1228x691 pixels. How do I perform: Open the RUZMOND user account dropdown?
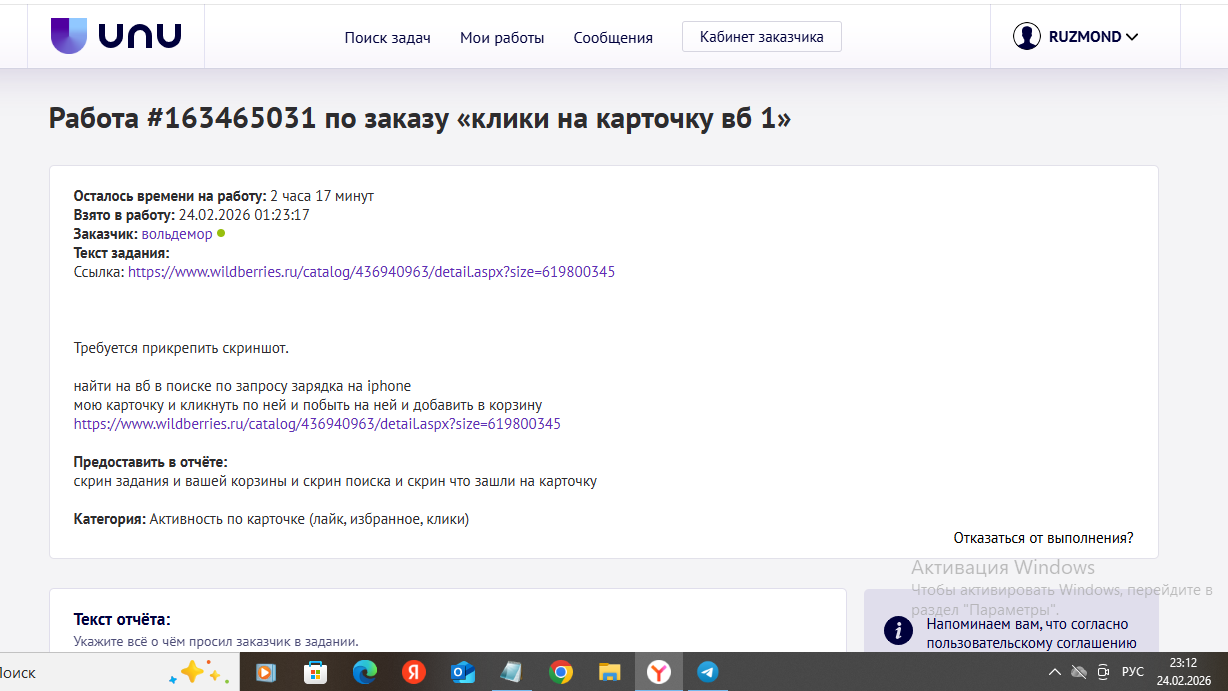coord(1093,37)
